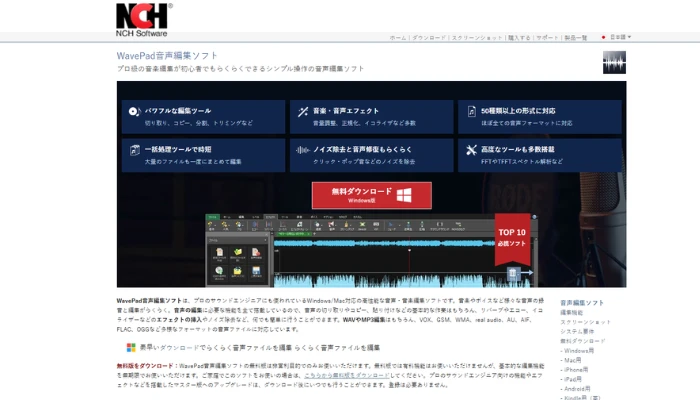The image size is (700, 400).
Task: Click the magic wand icon for 音楽・音声エフェクト
Action: (x=303, y=111)
